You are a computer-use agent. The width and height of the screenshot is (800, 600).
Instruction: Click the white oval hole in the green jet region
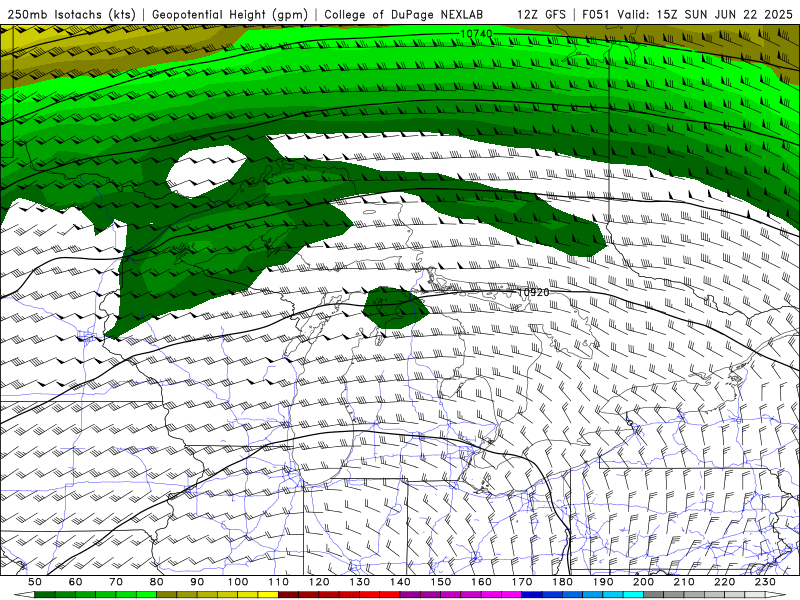[207, 171]
